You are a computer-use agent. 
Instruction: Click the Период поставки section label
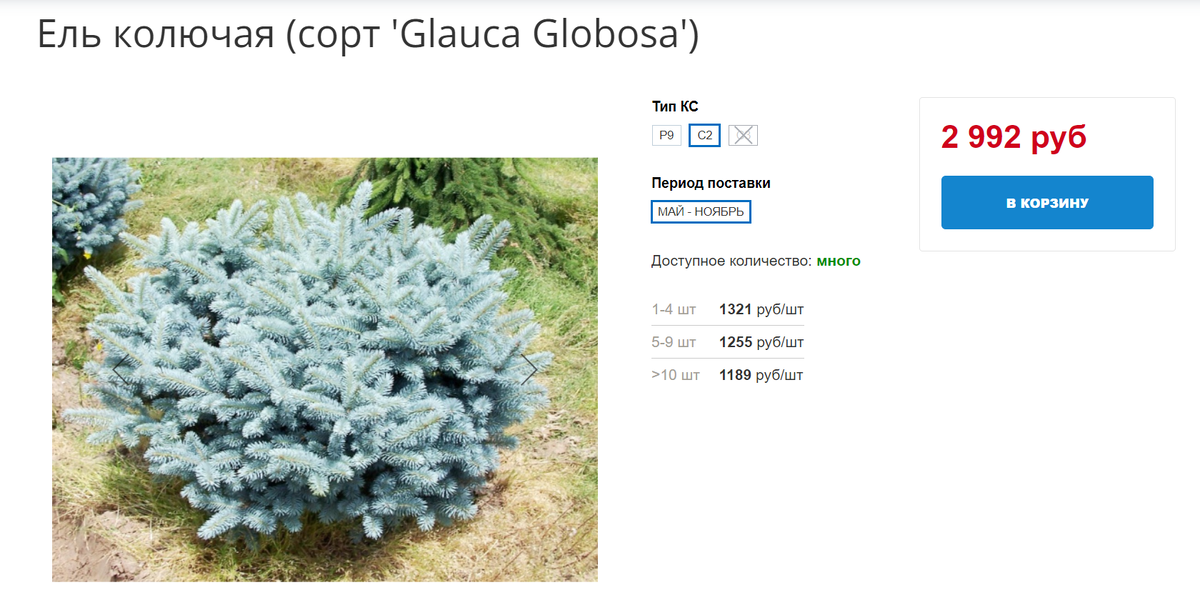click(x=711, y=183)
